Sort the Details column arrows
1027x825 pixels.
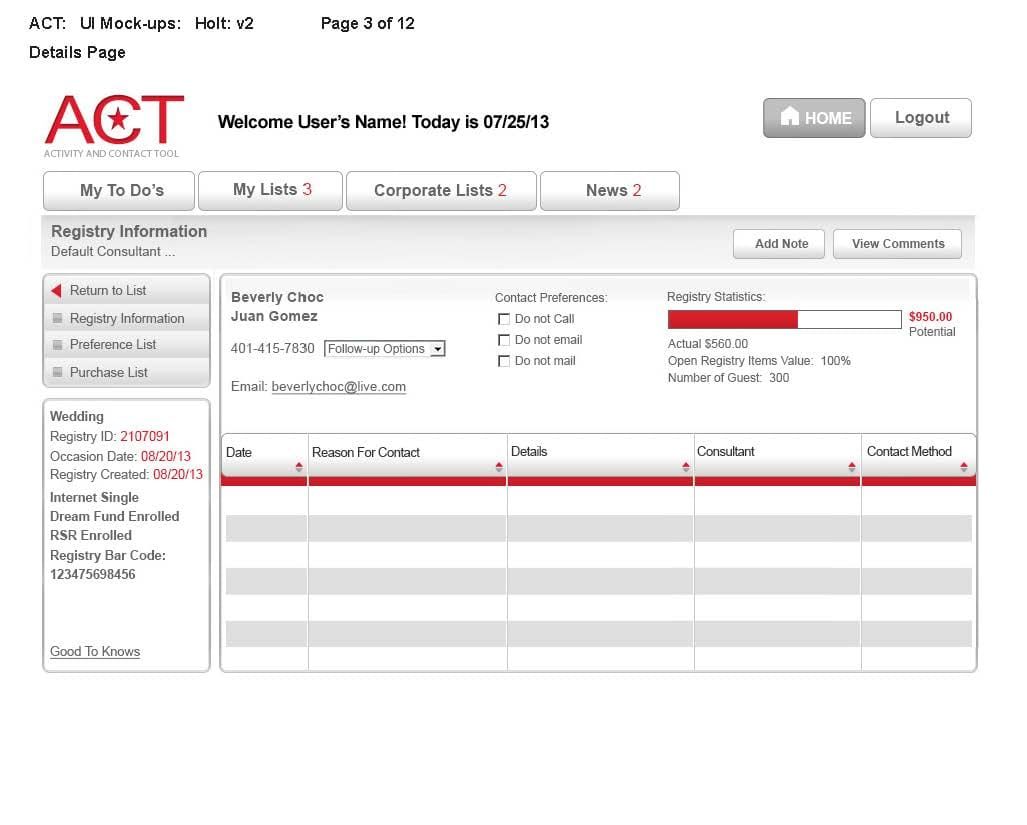tap(685, 467)
